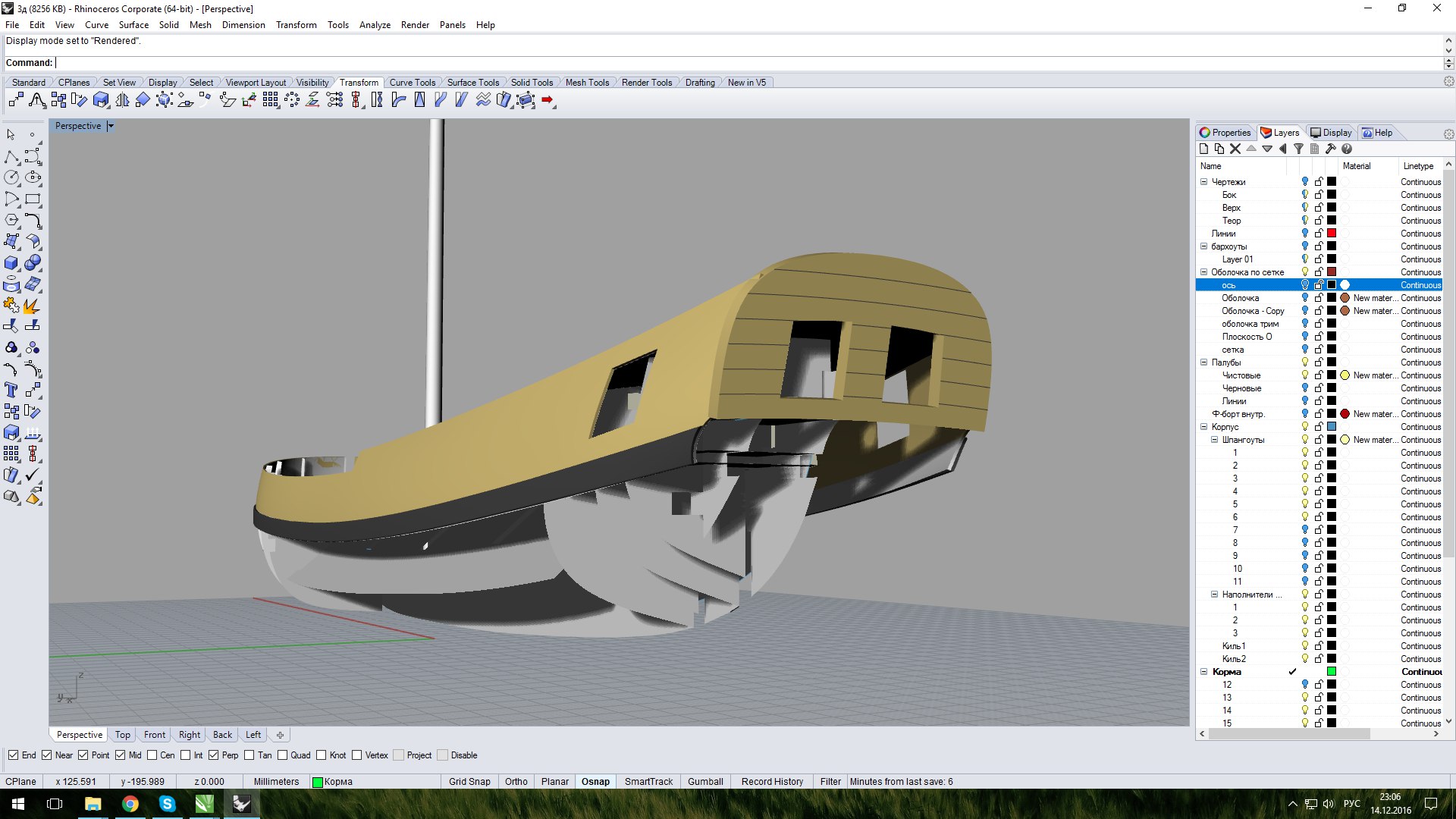Image resolution: width=1456 pixels, height=819 pixels.
Task: Toggle Grid Snap in status bar
Action: (469, 782)
